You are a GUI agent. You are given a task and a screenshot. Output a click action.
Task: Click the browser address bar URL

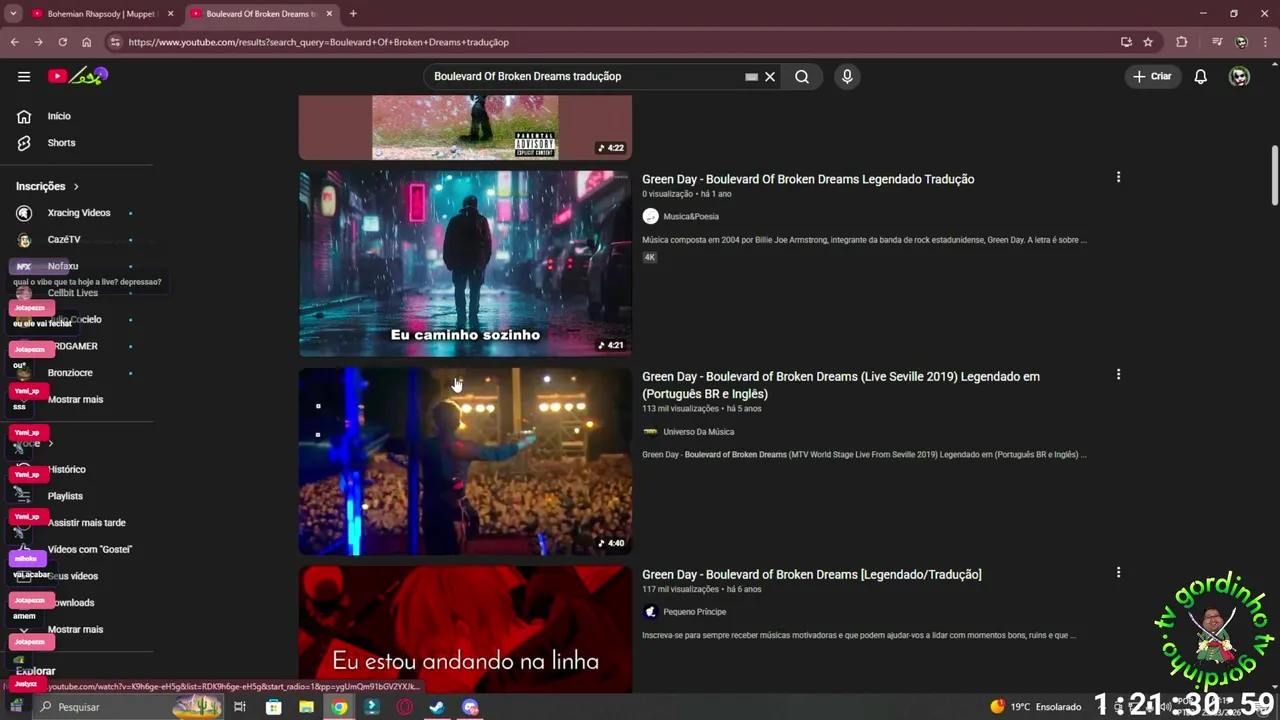coord(318,42)
